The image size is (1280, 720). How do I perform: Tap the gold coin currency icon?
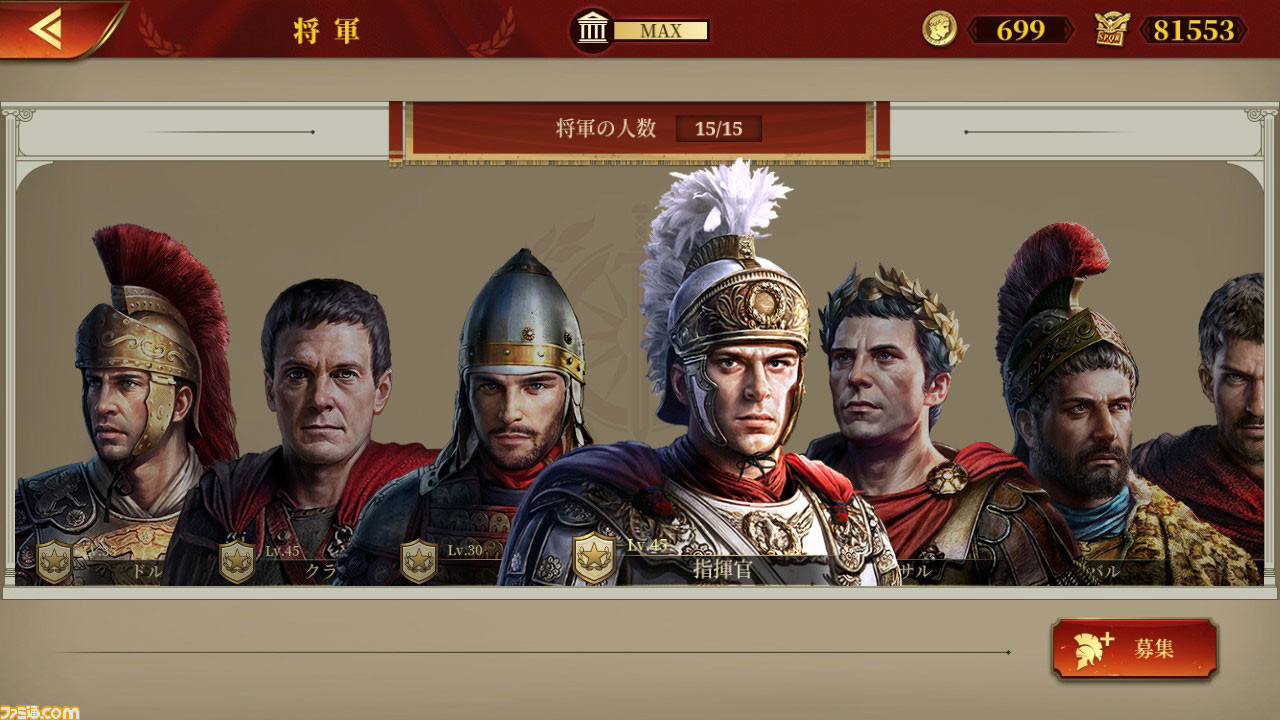click(939, 30)
